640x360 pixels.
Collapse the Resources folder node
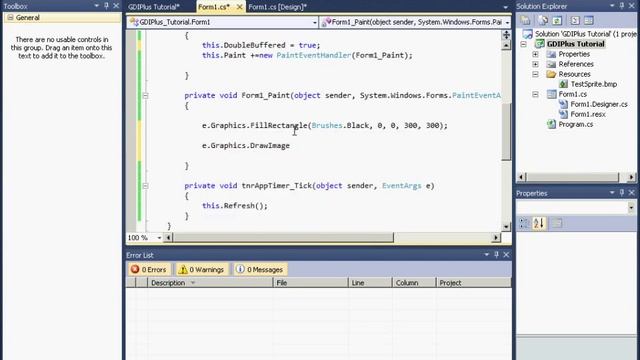[x=535, y=74]
